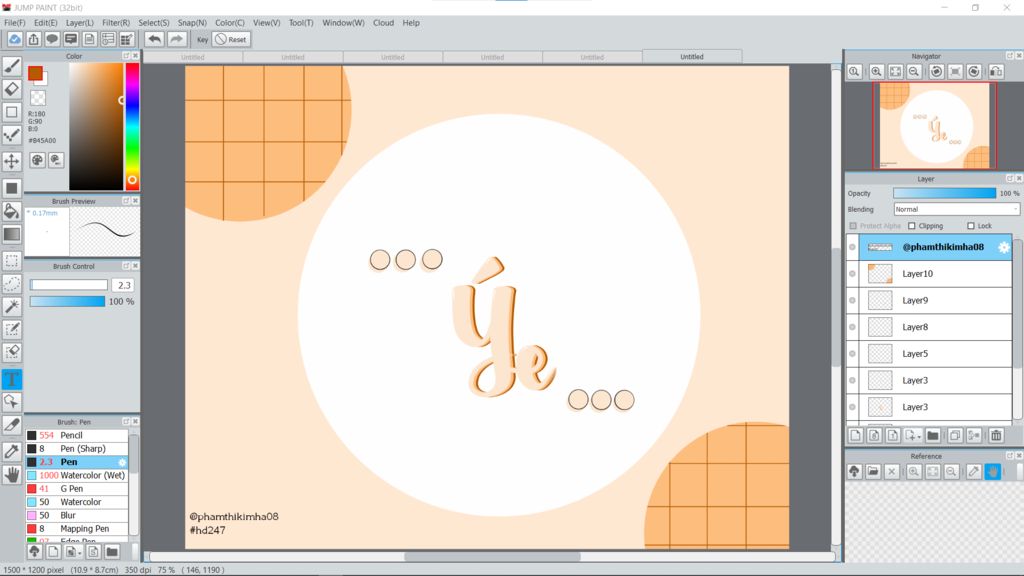
Task: Toggle the Protect Alpha checkbox
Action: (x=853, y=226)
